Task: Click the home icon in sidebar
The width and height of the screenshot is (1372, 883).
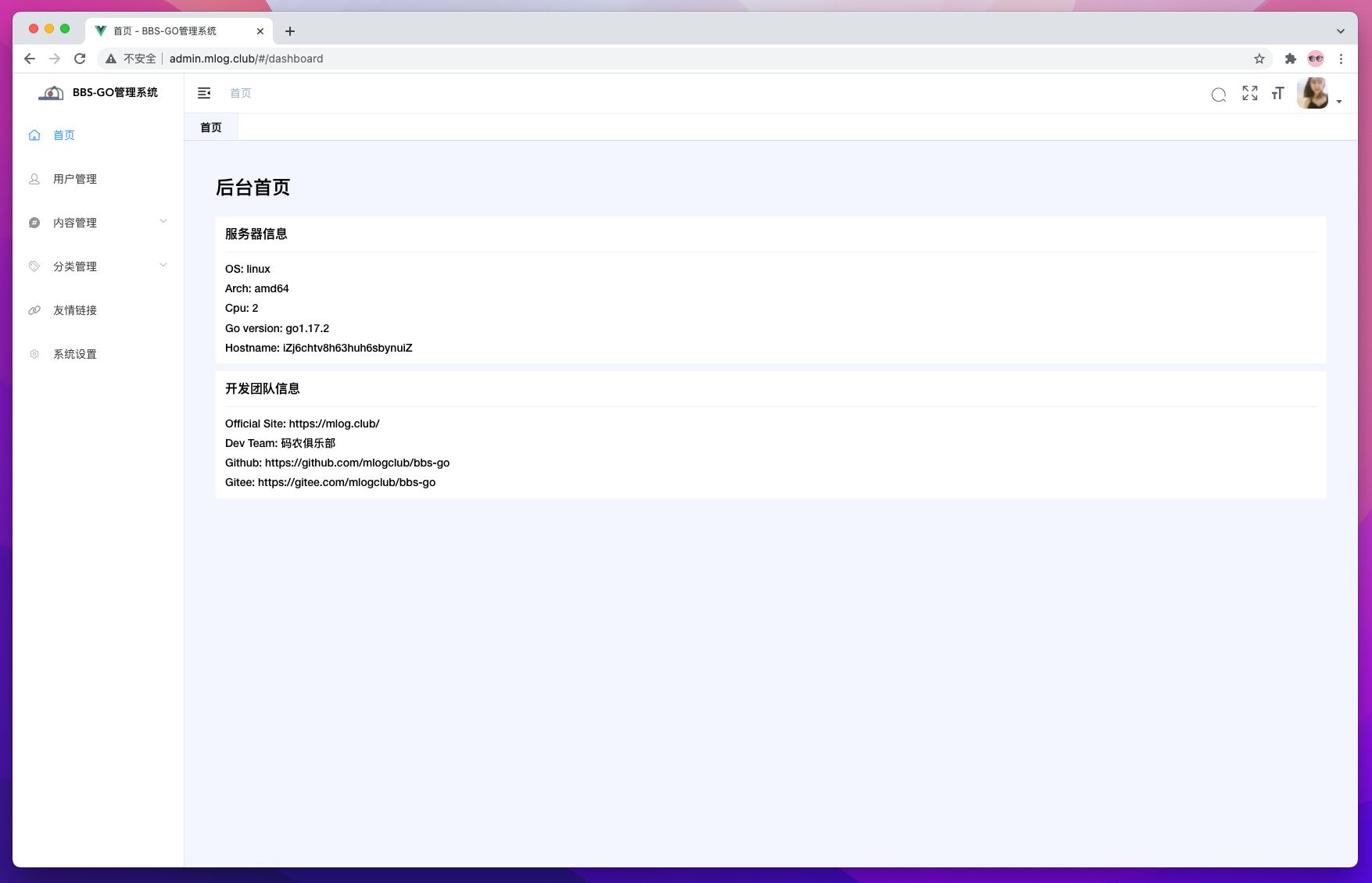Action: (34, 135)
